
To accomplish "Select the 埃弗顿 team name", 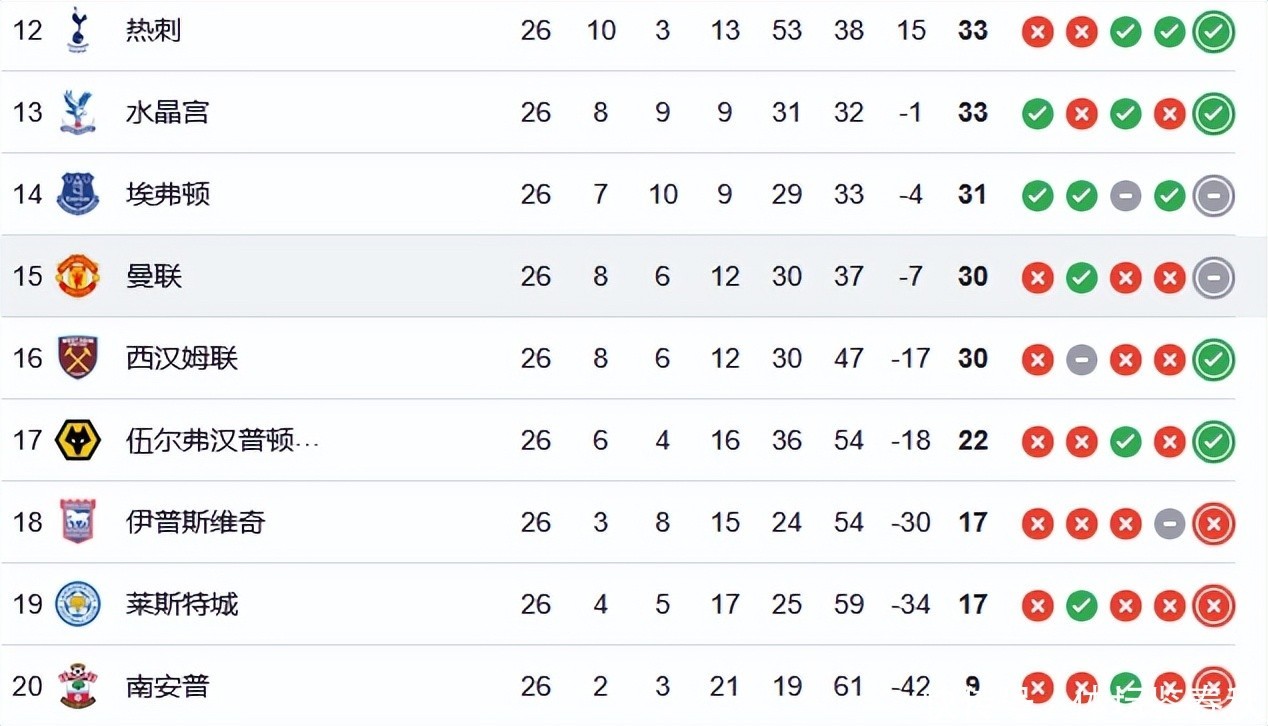I will [167, 194].
